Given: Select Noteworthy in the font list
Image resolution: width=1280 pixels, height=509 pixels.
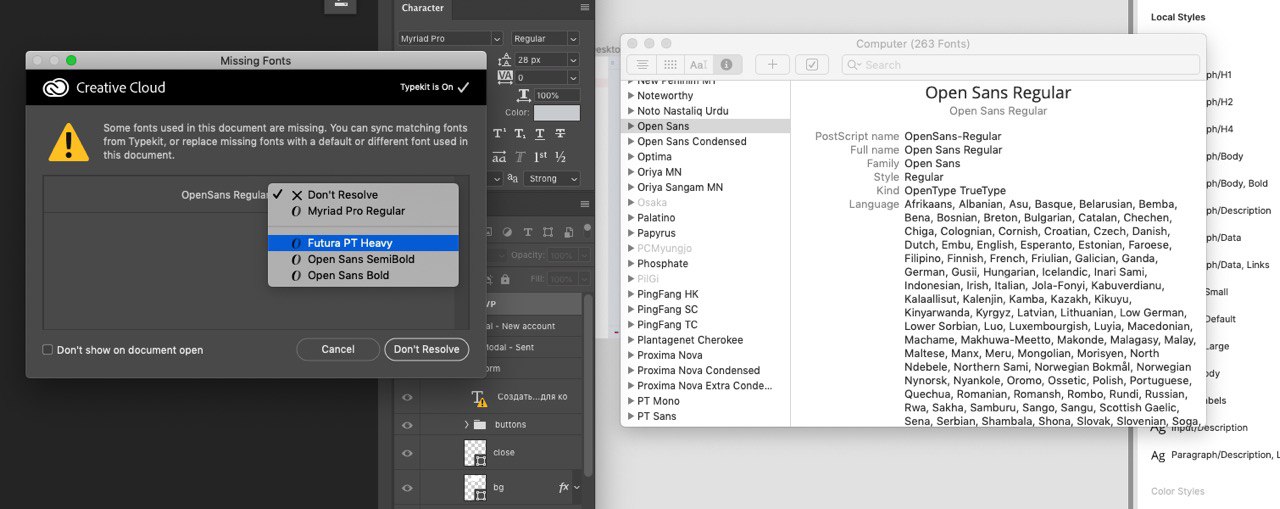Looking at the screenshot, I should coord(665,96).
